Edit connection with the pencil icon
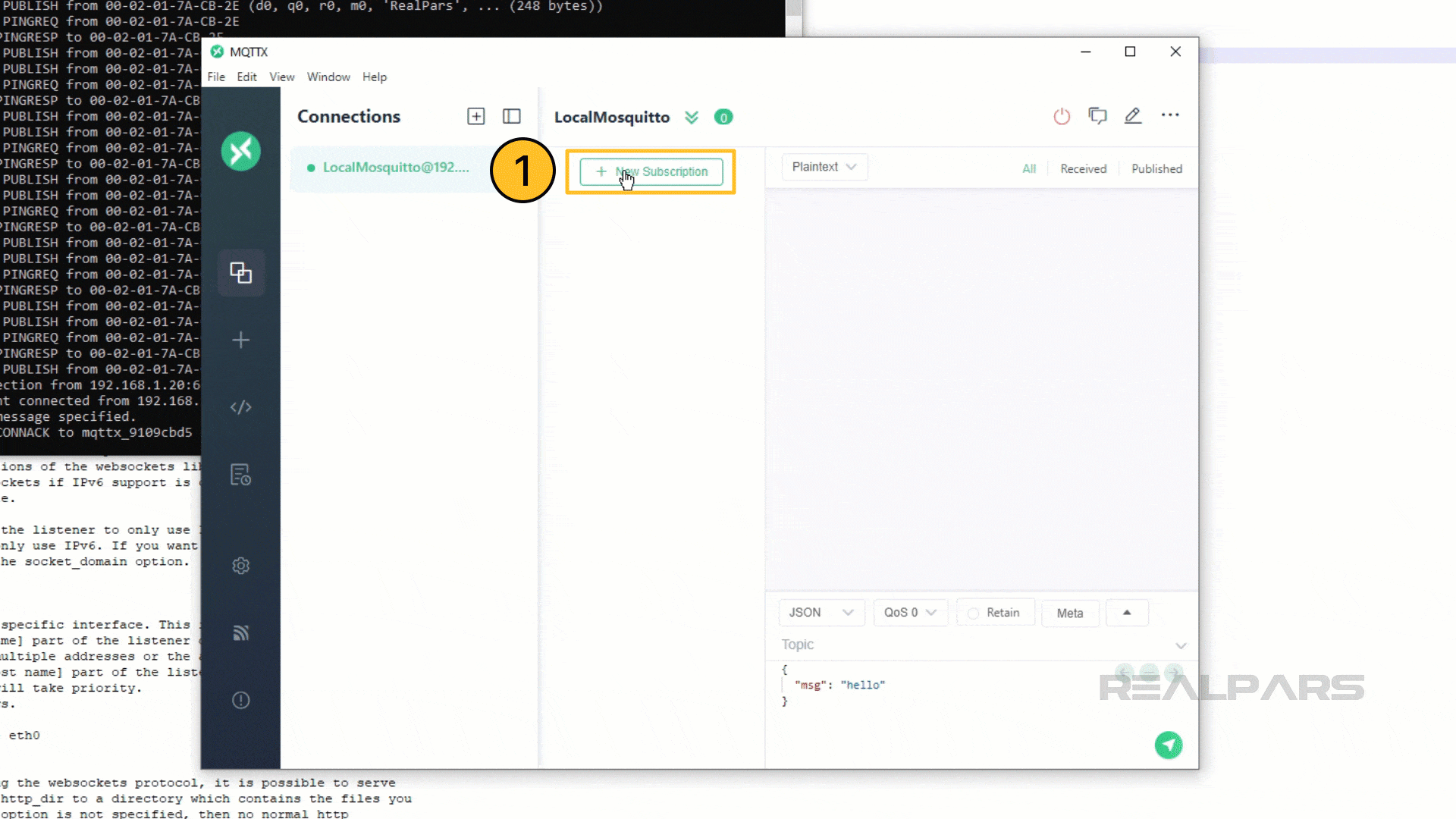This screenshot has height=819, width=1456. coord(1133,115)
